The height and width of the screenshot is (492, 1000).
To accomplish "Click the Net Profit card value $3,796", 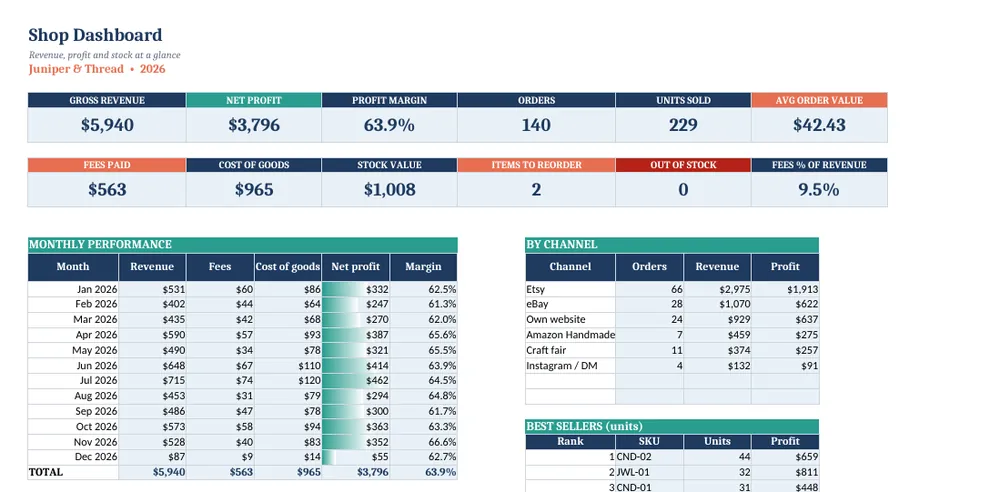I will (254, 125).
